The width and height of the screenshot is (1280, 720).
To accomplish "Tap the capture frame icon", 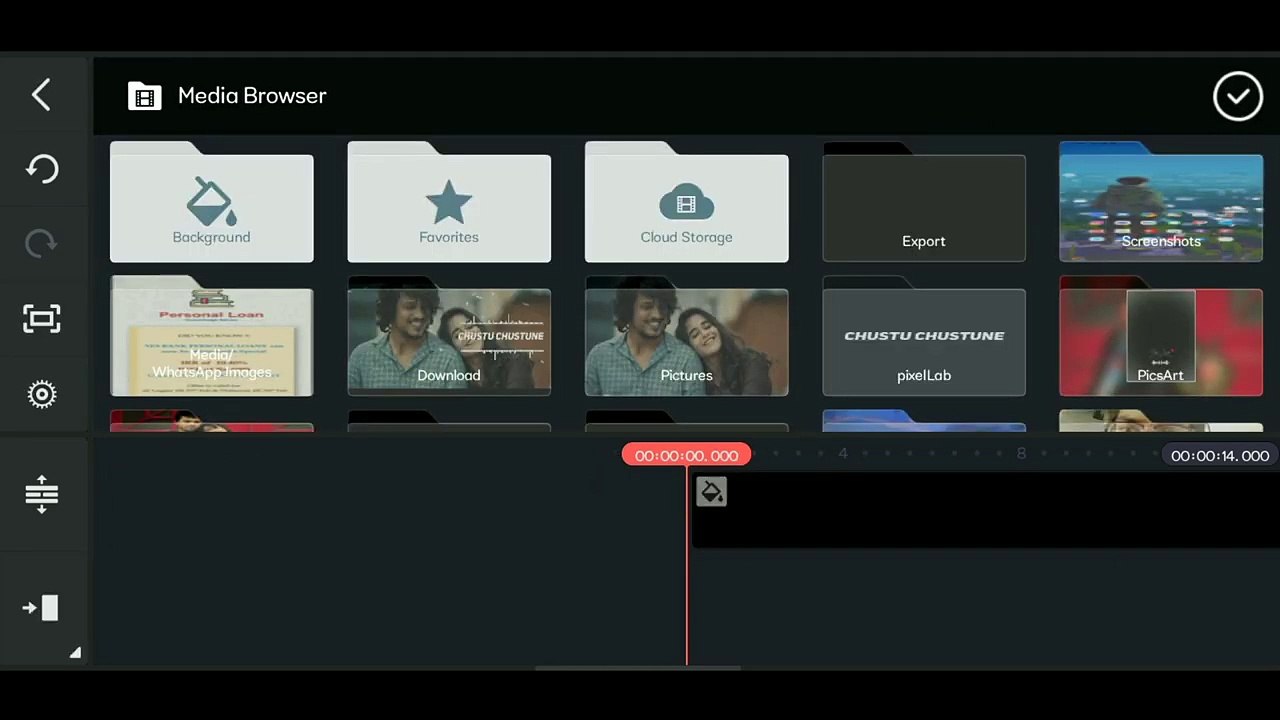I will pos(42,319).
